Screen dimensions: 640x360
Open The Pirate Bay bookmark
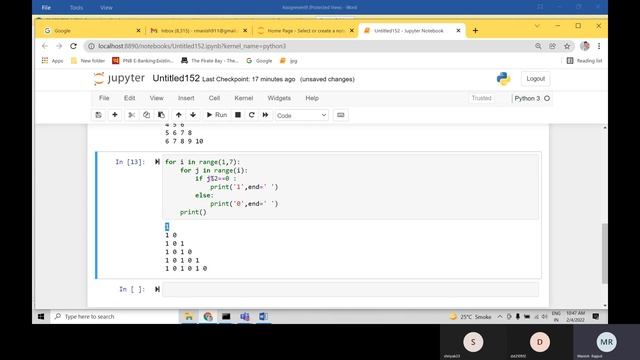[x=210, y=61]
